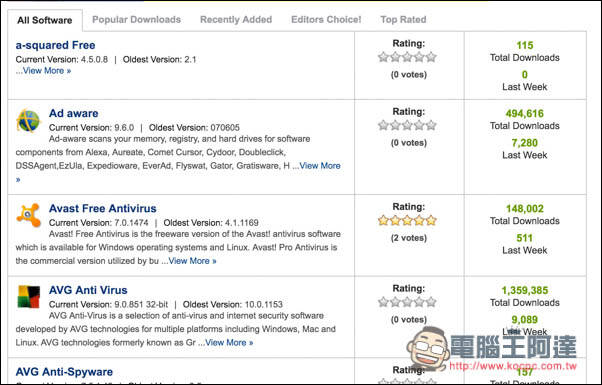
Task: Open the Avast Free Antivirus orange icon
Action: click(x=28, y=215)
